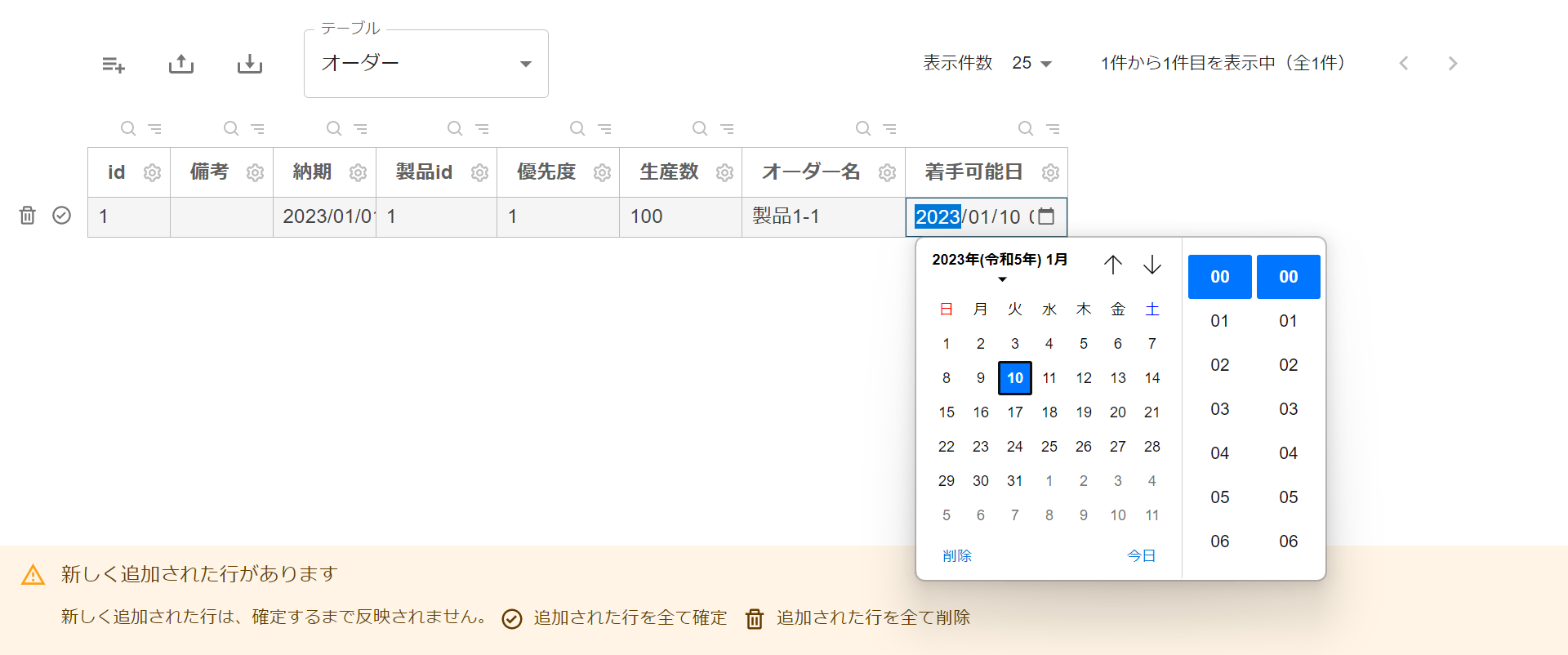The image size is (1568, 655).
Task: Click filter icon above 製品id column
Action: 482,128
